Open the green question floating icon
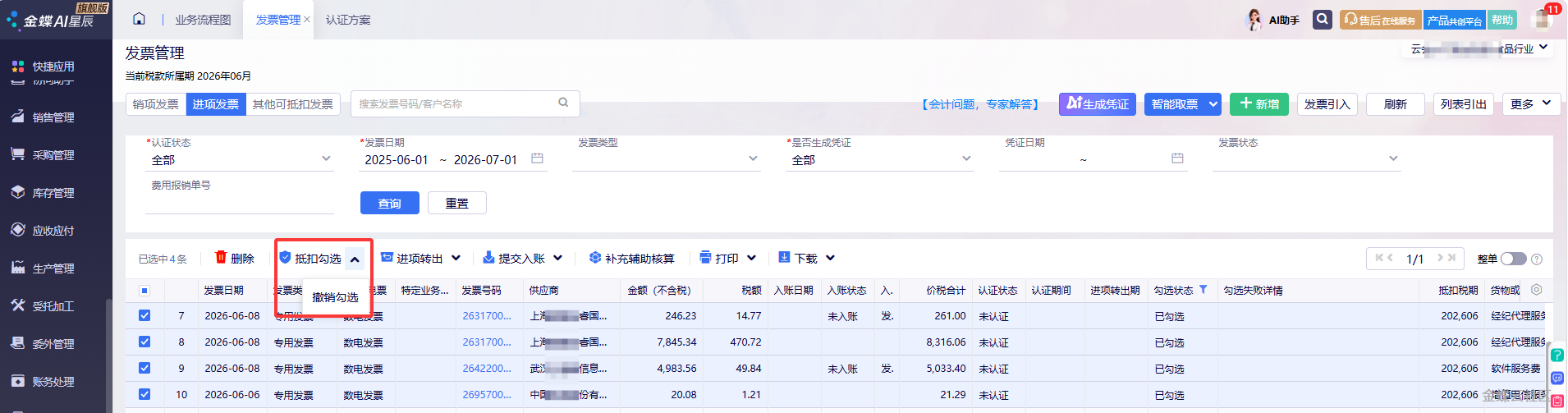Screen dimensions: 1568x413 click(1557, 356)
